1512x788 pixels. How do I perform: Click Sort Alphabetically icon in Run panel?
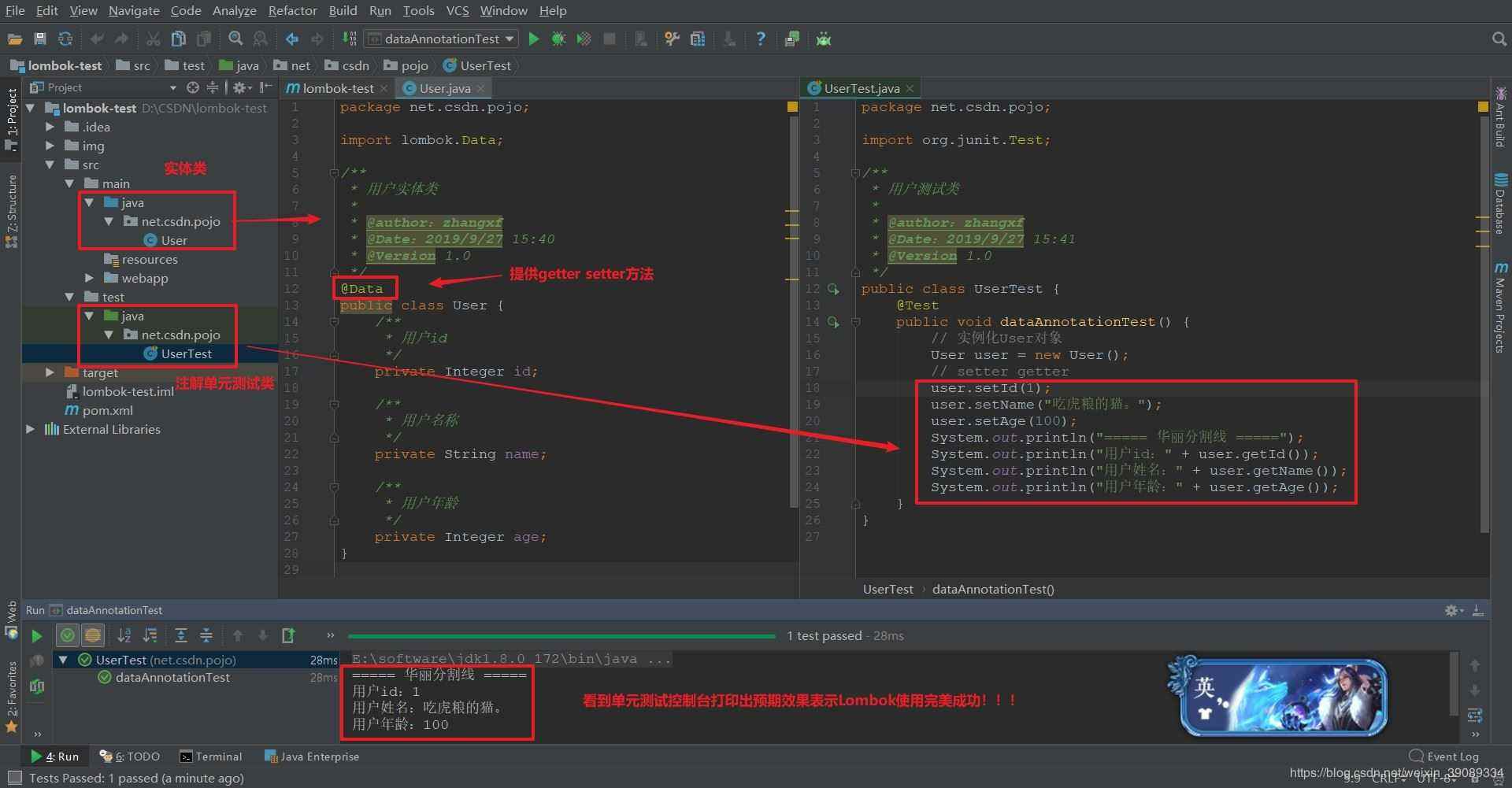click(124, 635)
